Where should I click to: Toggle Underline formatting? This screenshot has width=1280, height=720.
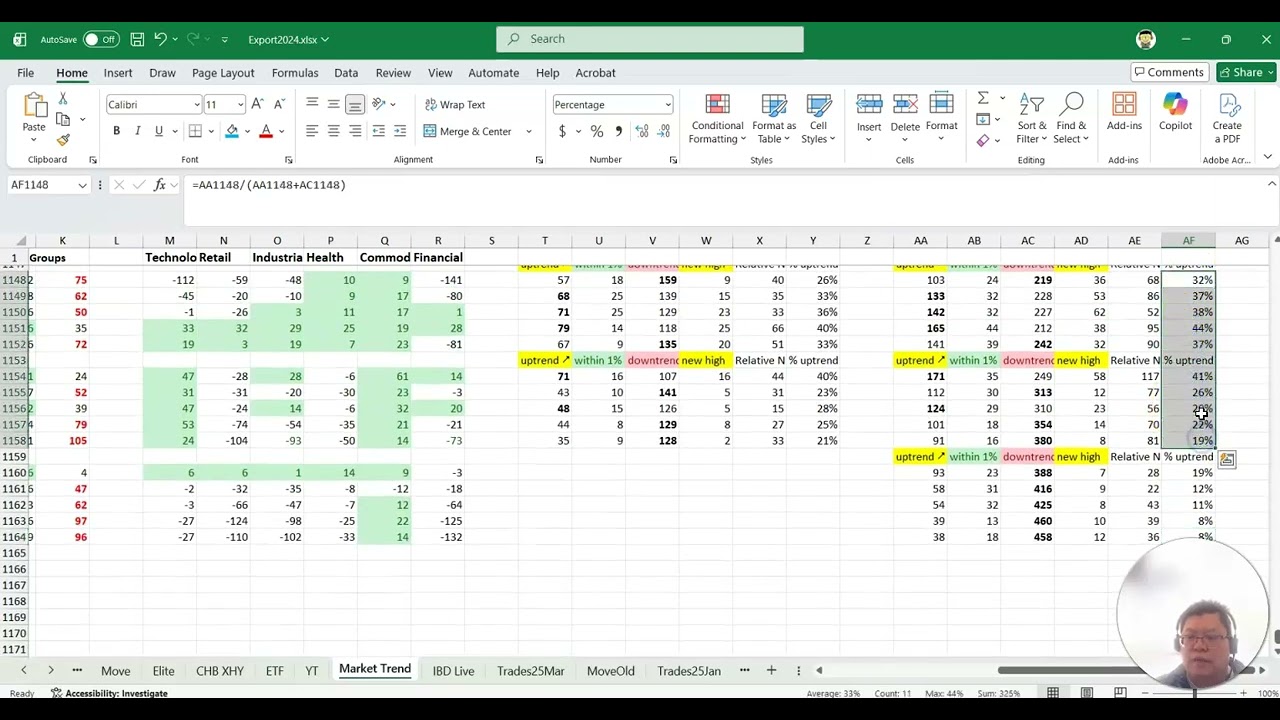158,131
